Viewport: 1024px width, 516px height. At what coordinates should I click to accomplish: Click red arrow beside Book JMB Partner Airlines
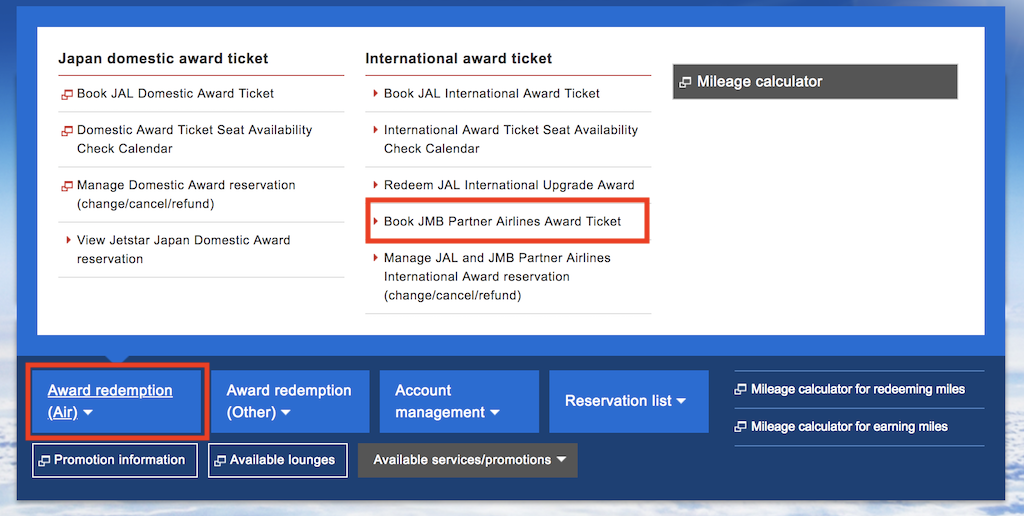(376, 221)
